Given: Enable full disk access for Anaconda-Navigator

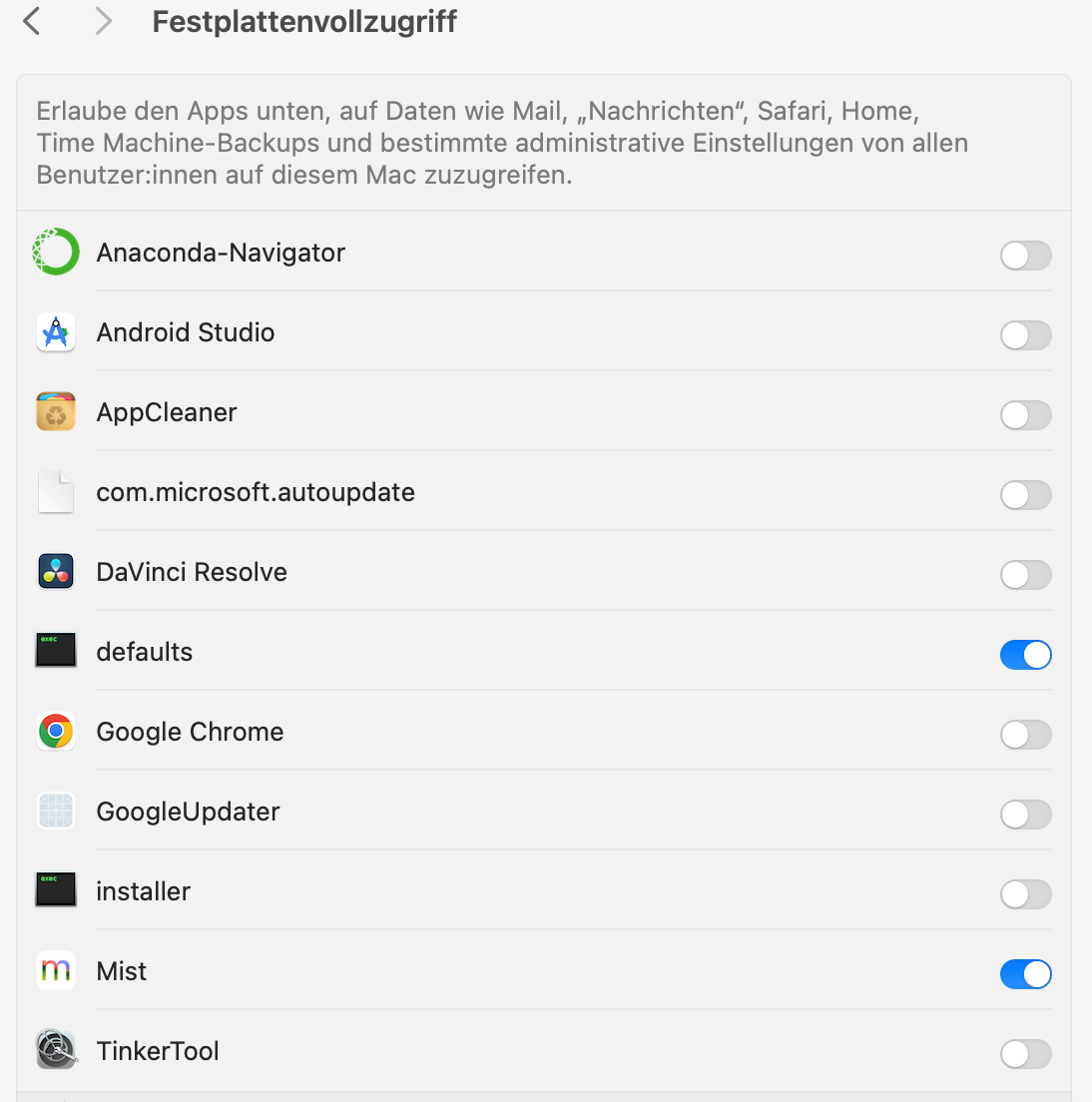Looking at the screenshot, I should coord(1025,256).
